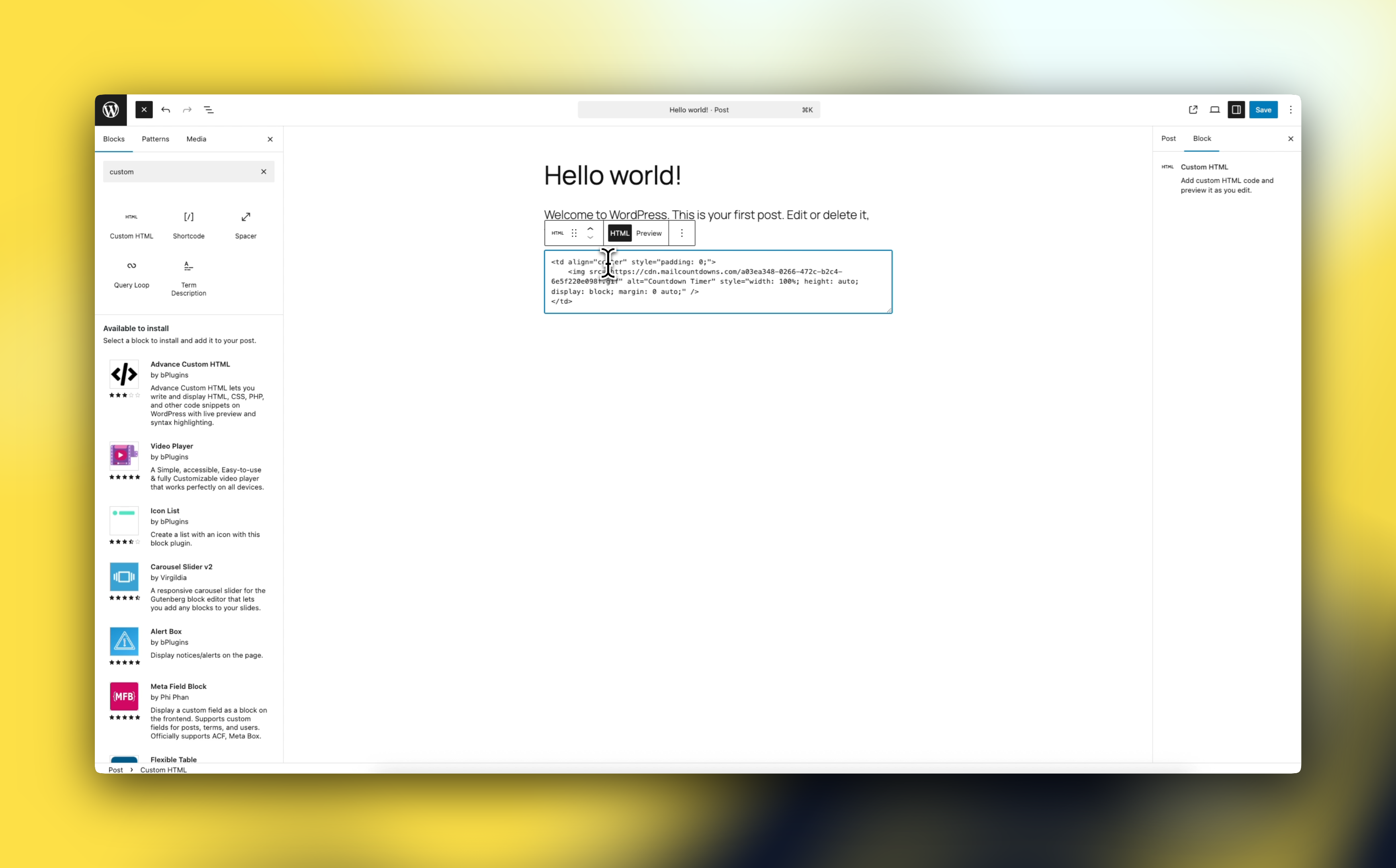Open the post in a new tab
Viewport: 1396px width, 868px height.
[x=1193, y=110]
